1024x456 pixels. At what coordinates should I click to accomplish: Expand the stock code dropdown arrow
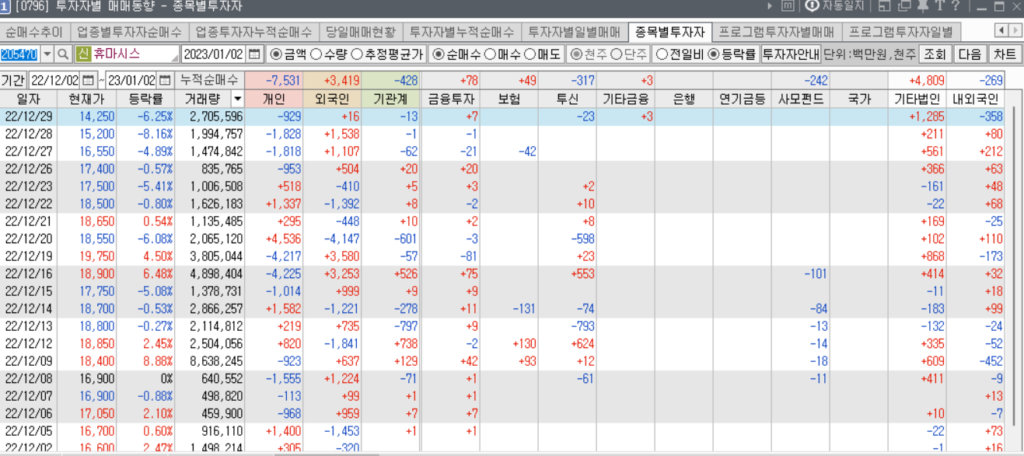tap(46, 53)
